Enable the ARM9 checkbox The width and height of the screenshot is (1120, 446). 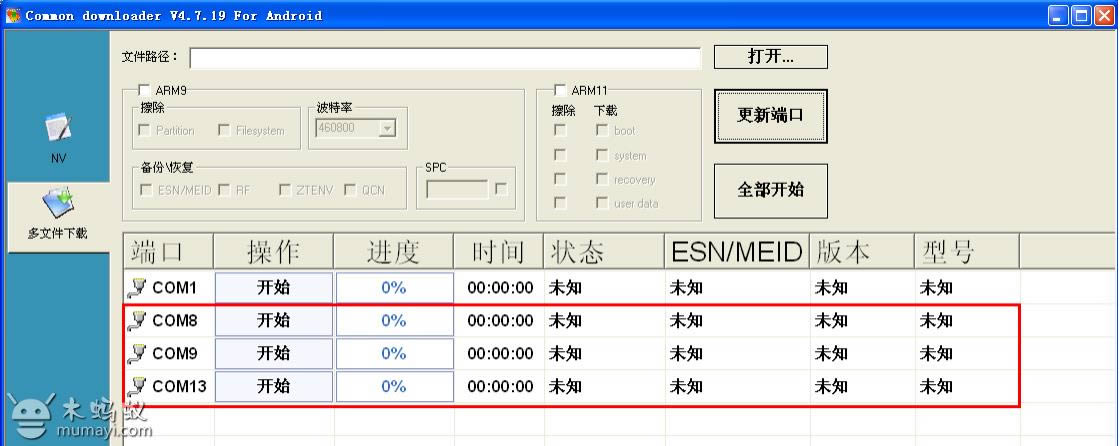[x=144, y=90]
